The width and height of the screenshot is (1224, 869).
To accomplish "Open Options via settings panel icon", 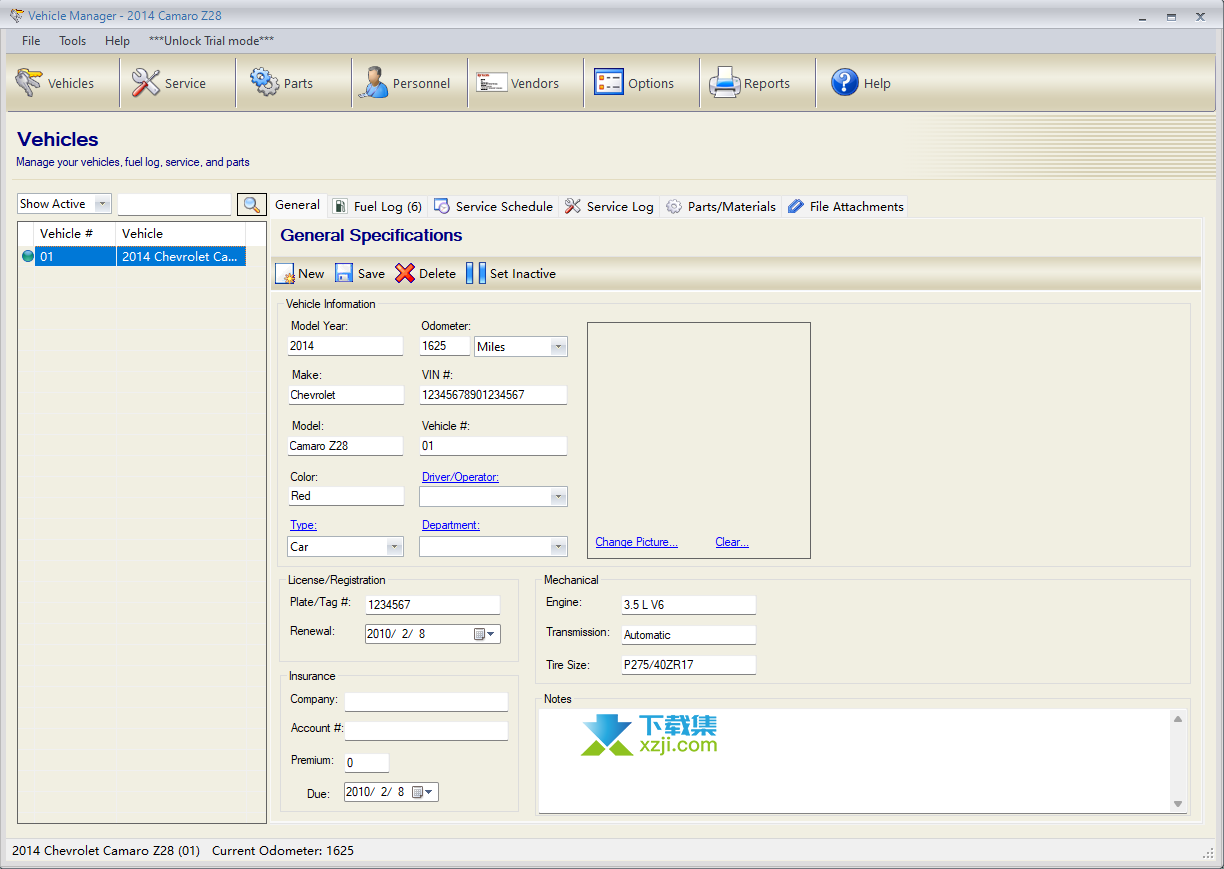I will 608,83.
